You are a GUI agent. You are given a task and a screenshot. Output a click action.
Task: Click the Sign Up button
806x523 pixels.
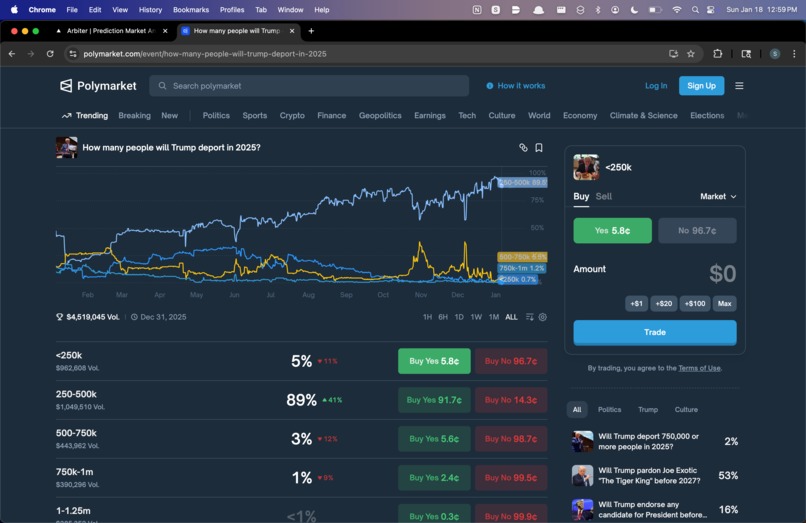click(x=701, y=86)
